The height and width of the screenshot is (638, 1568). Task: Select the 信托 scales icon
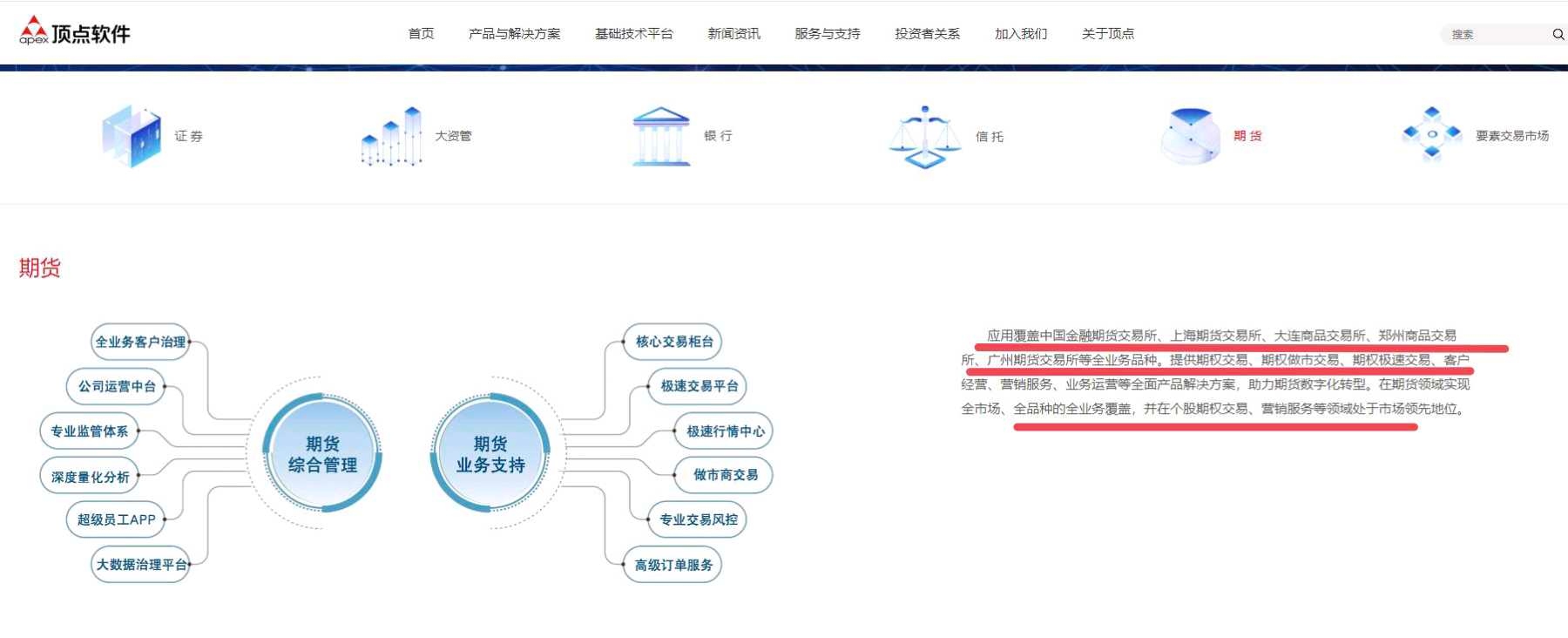pos(925,137)
